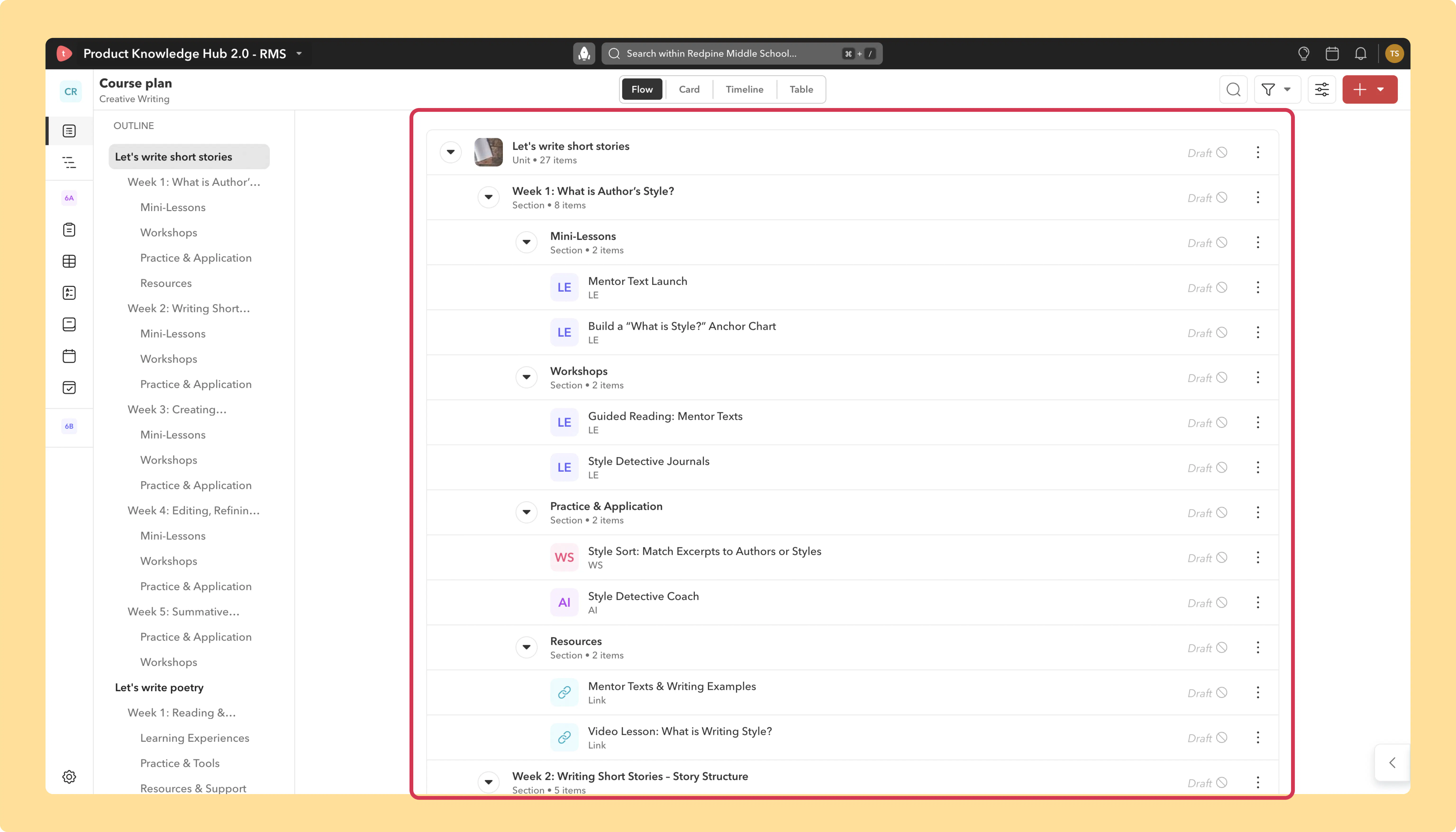Click the lightbulb tips icon
1456x832 pixels.
point(1303,54)
